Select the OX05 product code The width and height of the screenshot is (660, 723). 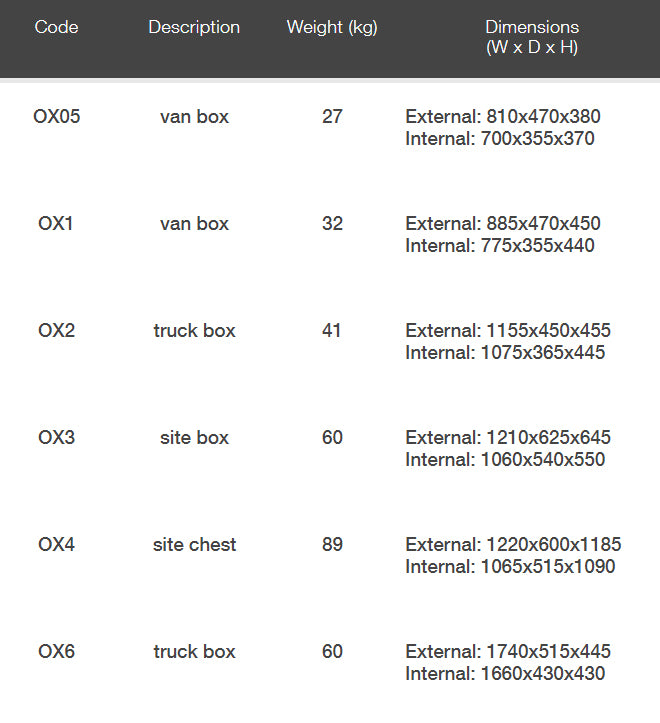pos(56,117)
